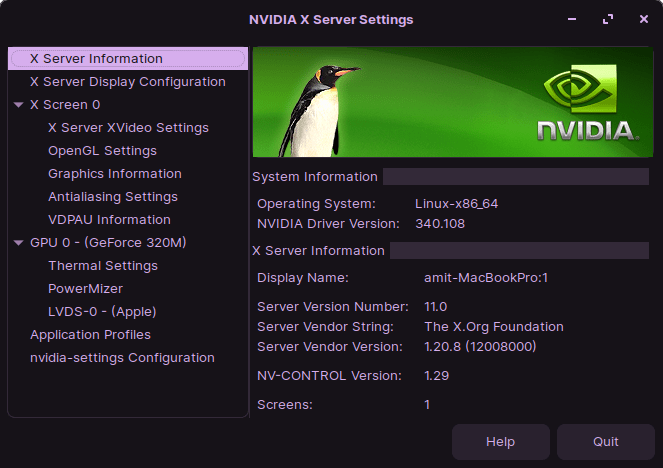Open the Graphics Information page
Screen dimensions: 663x468
coord(115,174)
